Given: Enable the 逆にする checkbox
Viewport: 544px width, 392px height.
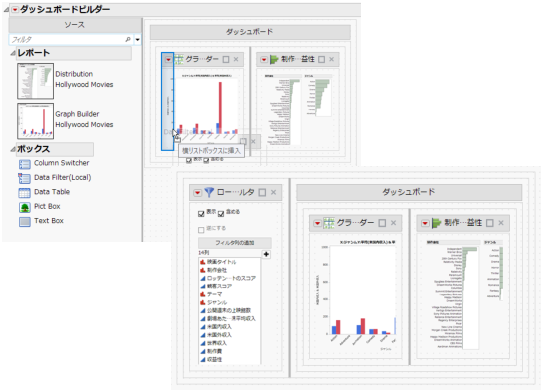Looking at the screenshot, I should pos(201,230).
